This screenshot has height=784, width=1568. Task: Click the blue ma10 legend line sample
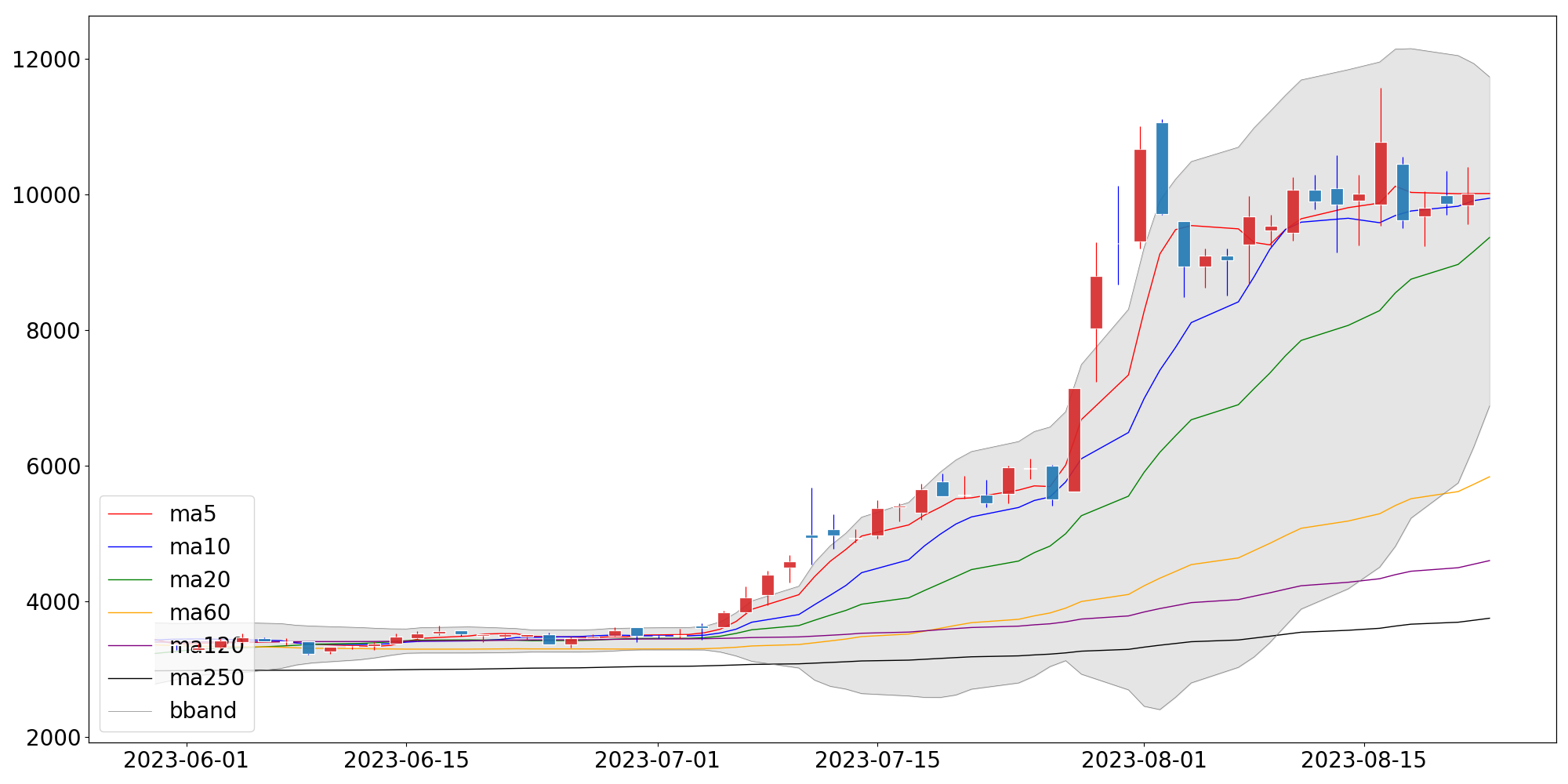pyautogui.click(x=130, y=547)
